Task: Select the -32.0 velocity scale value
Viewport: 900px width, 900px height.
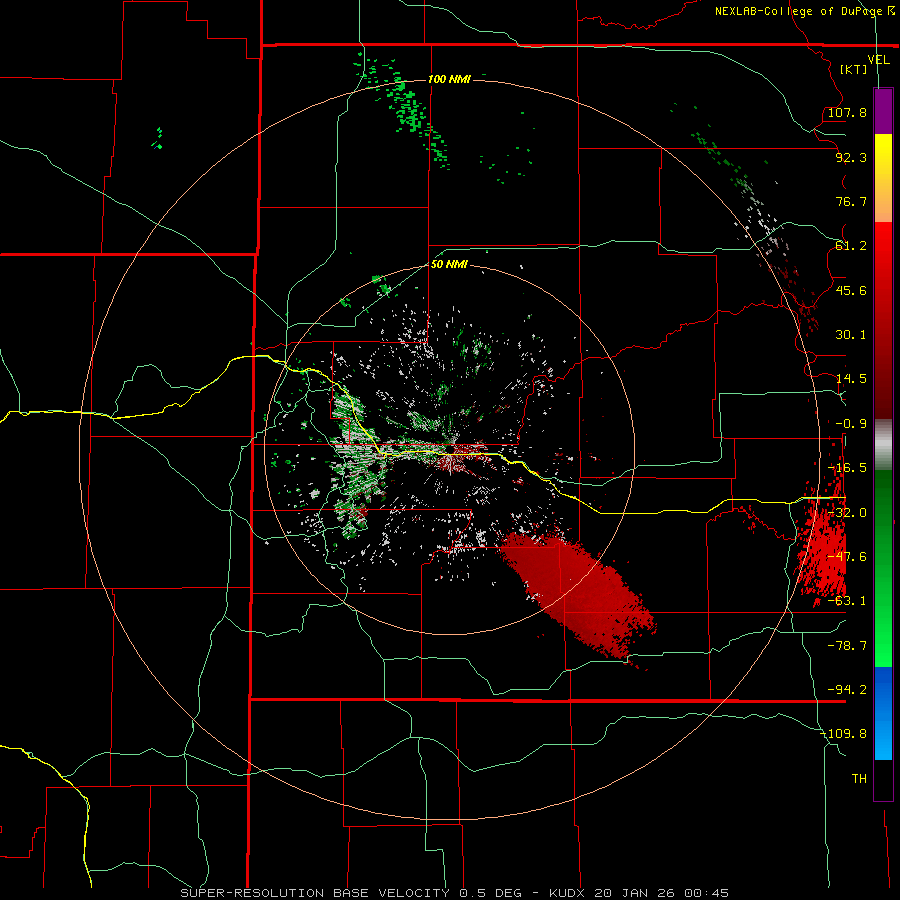Action: pos(847,512)
